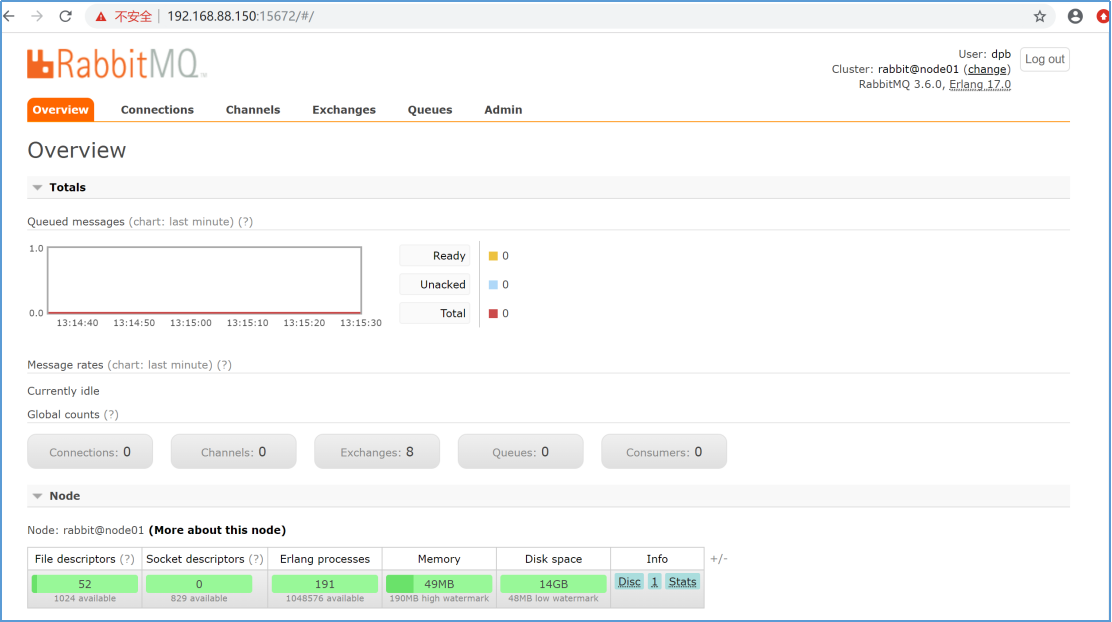Click the Ready legend label
Viewport: 1112px width, 622px height.
(x=435, y=256)
